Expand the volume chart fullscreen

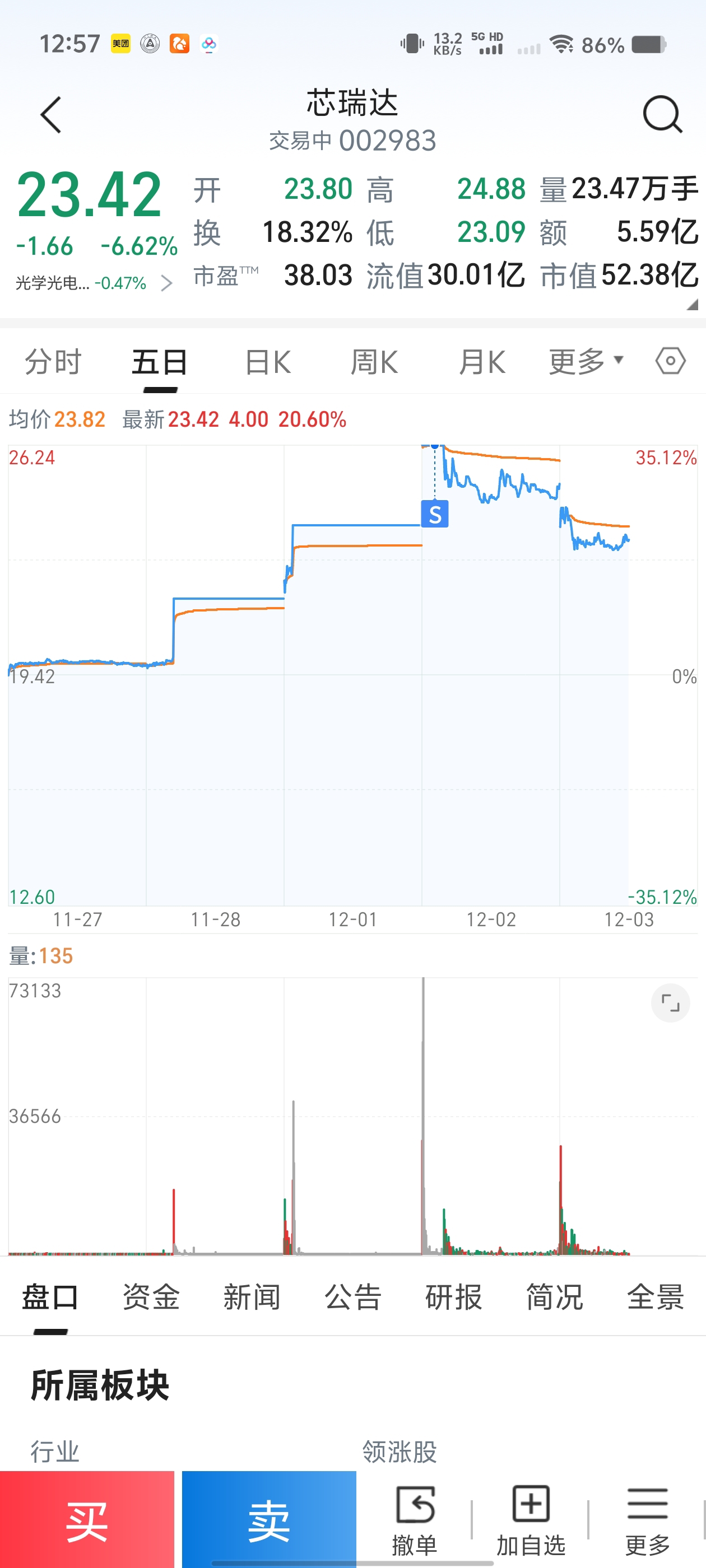coord(670,1002)
